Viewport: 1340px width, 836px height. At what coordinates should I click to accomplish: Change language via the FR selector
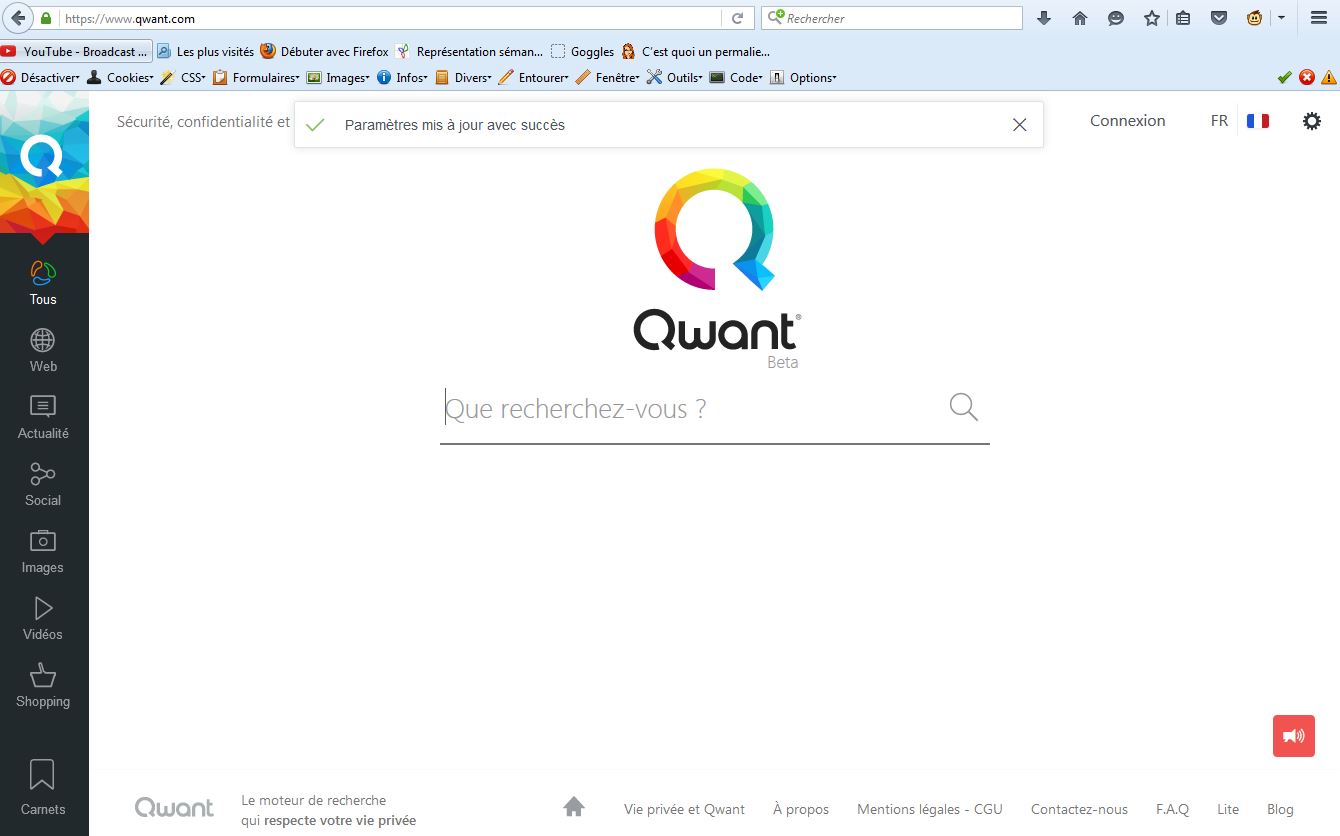(1219, 121)
